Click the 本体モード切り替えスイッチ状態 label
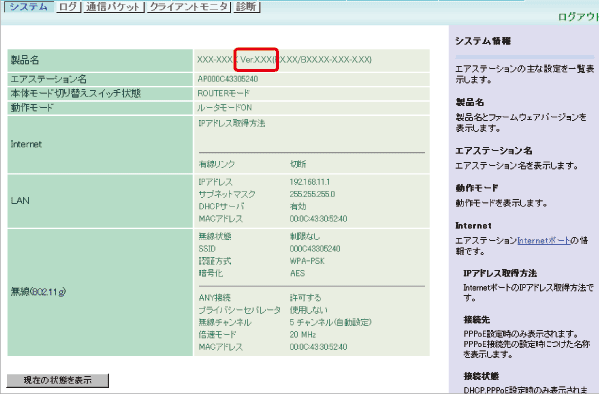 coord(76,93)
